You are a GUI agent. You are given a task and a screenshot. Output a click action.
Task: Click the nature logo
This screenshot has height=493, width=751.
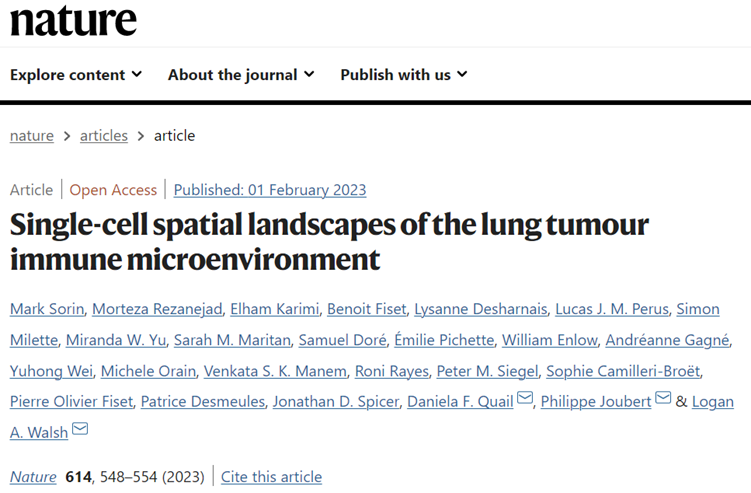click(x=73, y=21)
